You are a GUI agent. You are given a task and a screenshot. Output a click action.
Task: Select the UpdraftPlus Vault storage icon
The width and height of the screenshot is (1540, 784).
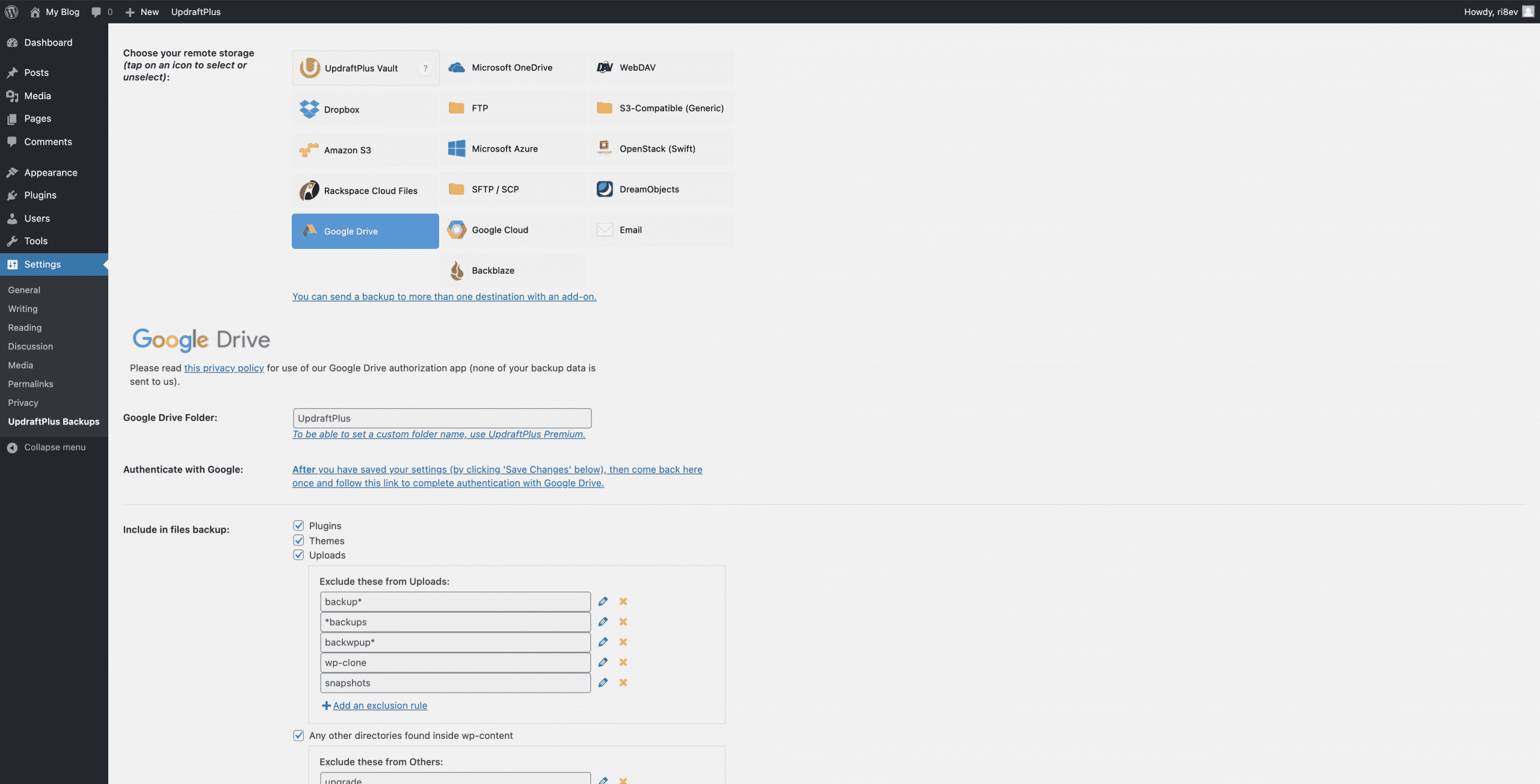[365, 68]
